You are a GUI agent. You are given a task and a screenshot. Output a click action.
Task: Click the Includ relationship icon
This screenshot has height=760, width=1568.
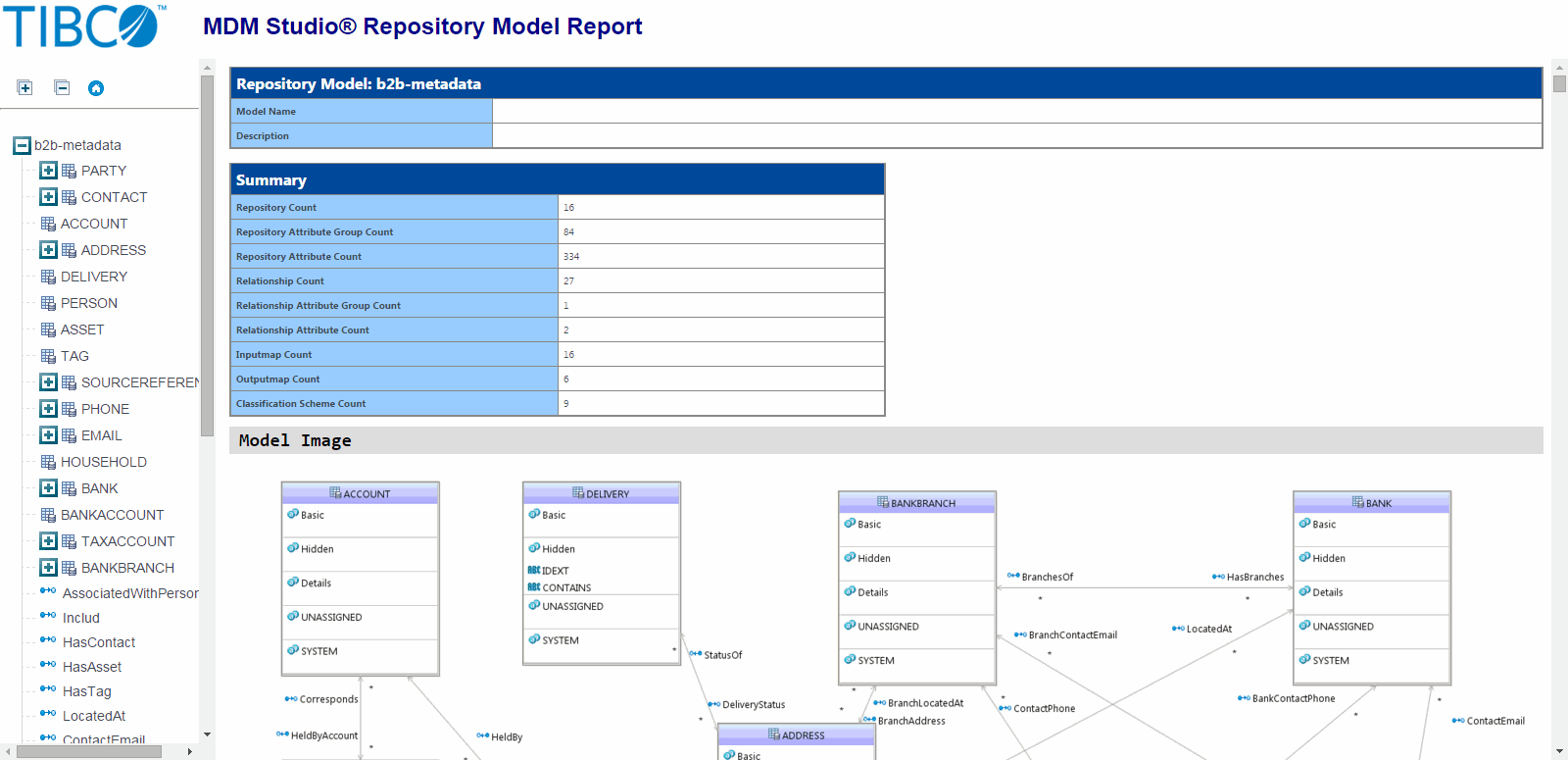click(x=48, y=615)
